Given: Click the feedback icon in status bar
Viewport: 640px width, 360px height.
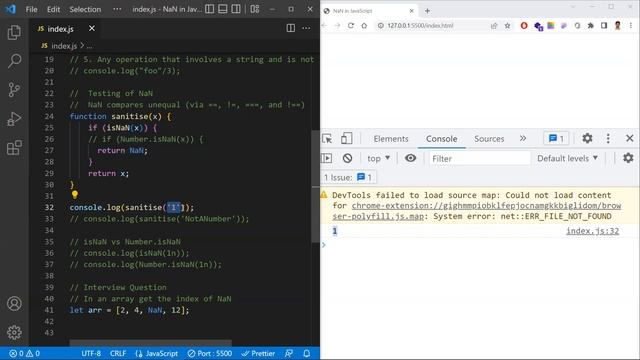Looking at the screenshot, I should (289, 353).
